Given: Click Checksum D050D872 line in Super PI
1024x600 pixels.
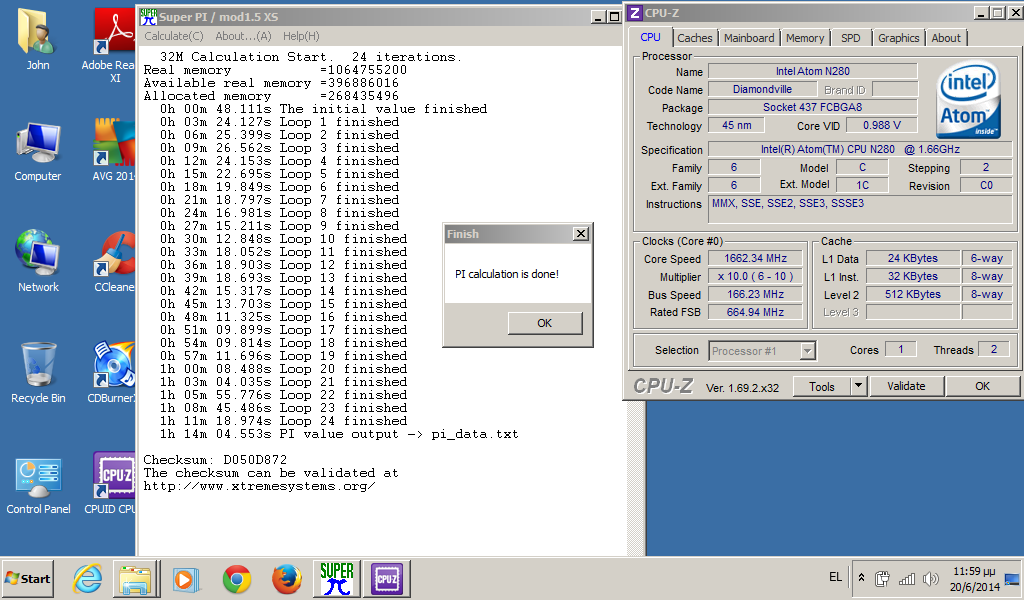Looking at the screenshot, I should pos(215,460).
